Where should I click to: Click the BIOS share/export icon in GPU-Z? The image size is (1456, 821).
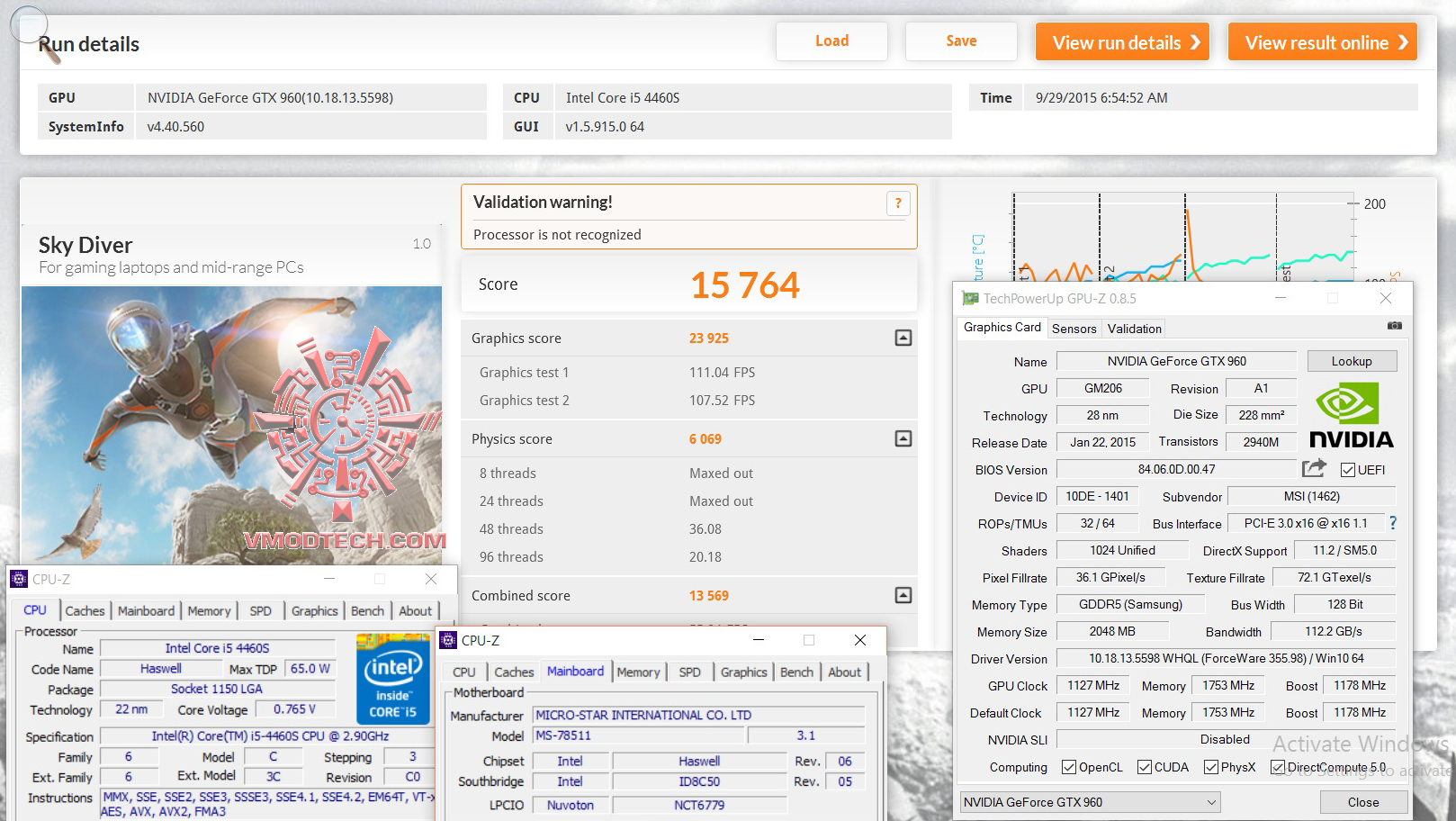point(1314,468)
